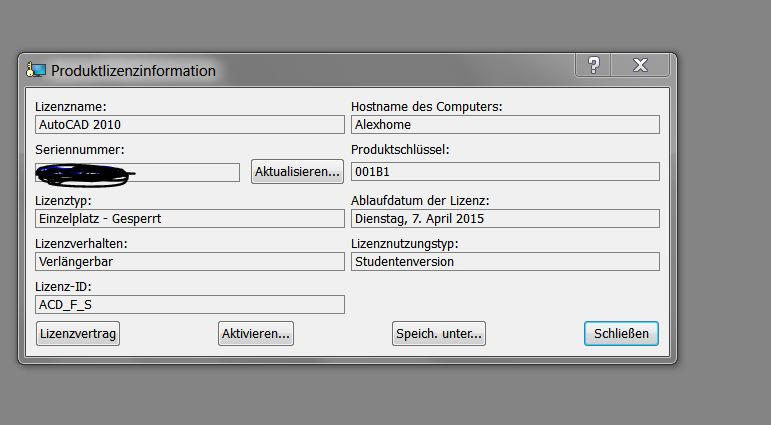
Task: Click the Lizenzverhalten field showing Verlängerbar
Action: click(x=190, y=261)
